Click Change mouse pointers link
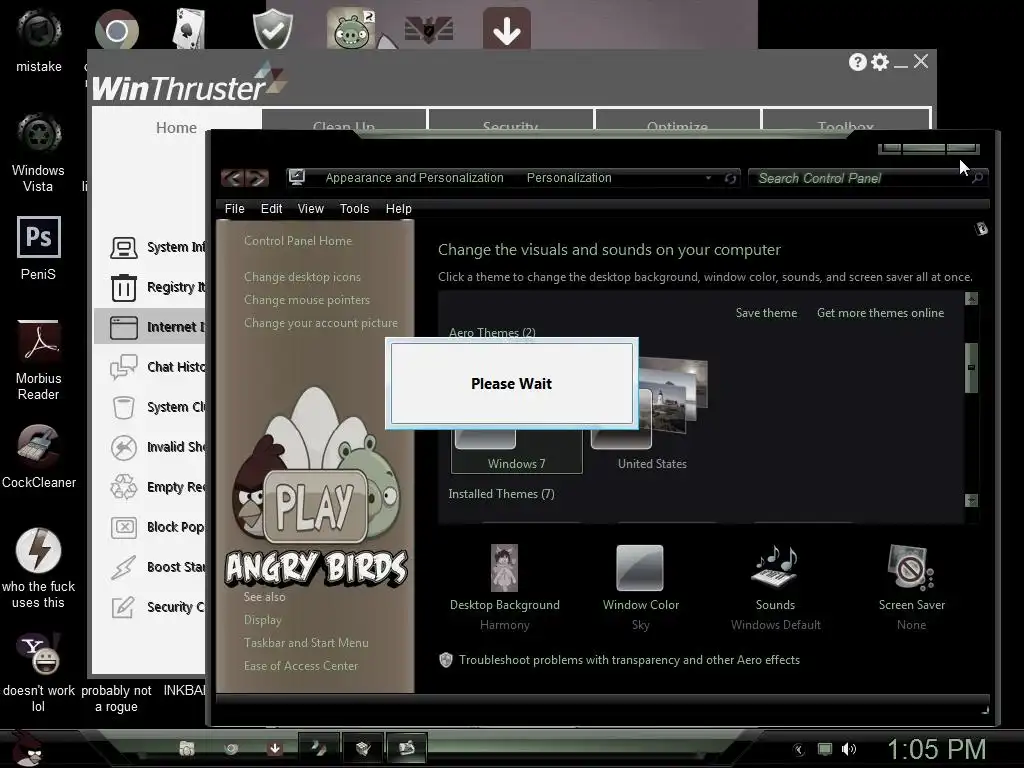The width and height of the screenshot is (1024, 768). click(x=307, y=300)
